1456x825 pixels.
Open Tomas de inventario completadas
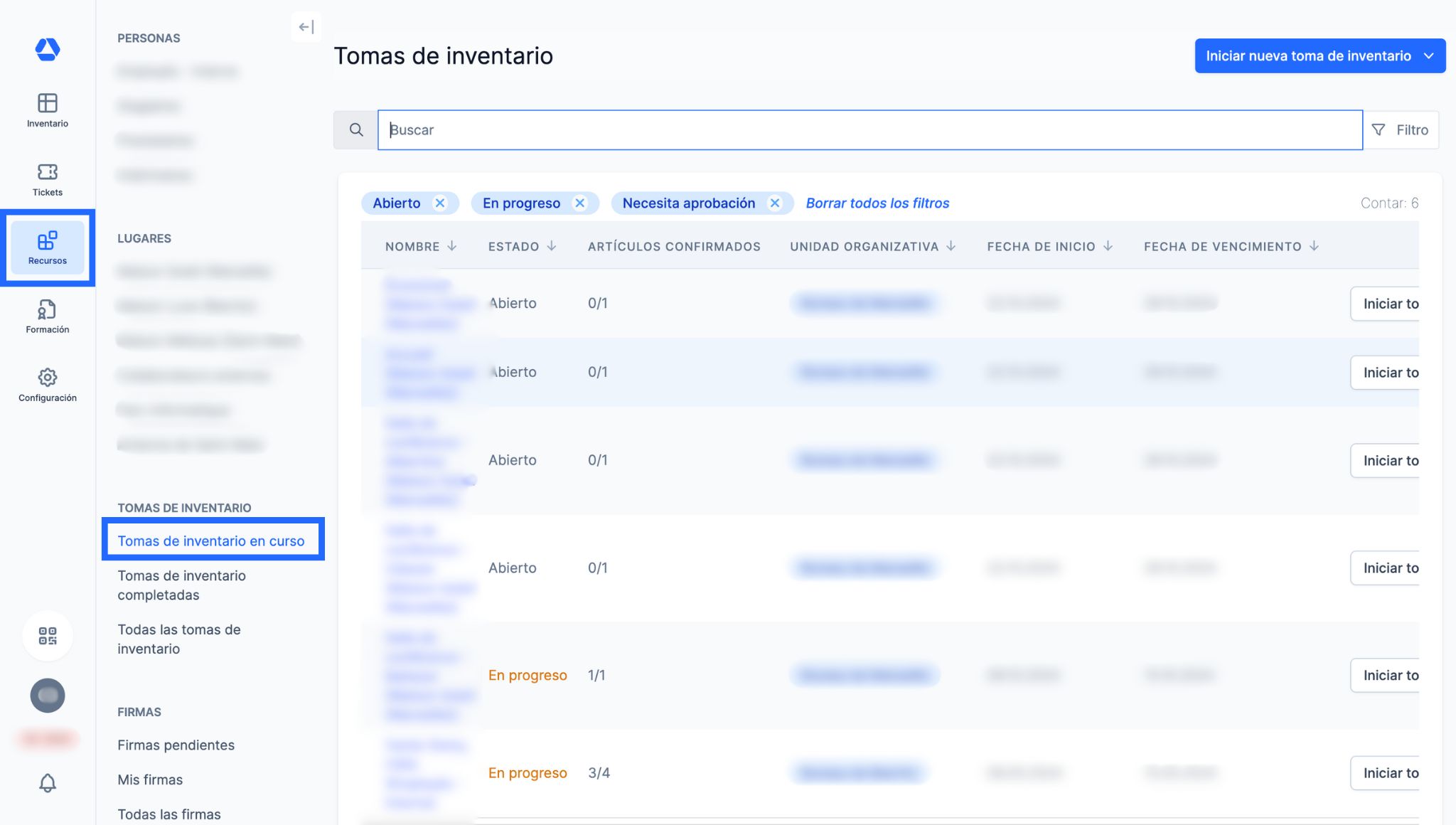(x=181, y=585)
